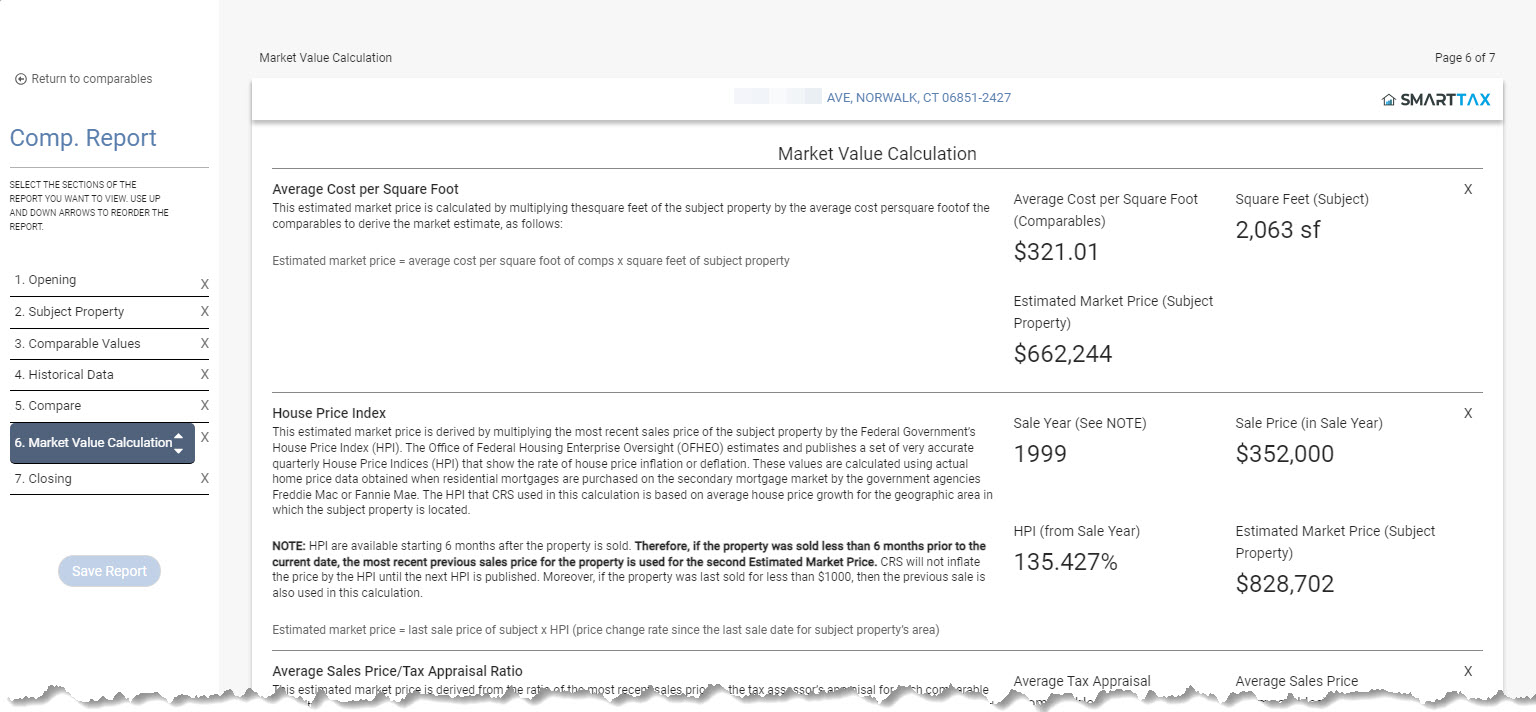The image size is (1536, 712).
Task: Remove the Closing section with its X
Action: 204,478
